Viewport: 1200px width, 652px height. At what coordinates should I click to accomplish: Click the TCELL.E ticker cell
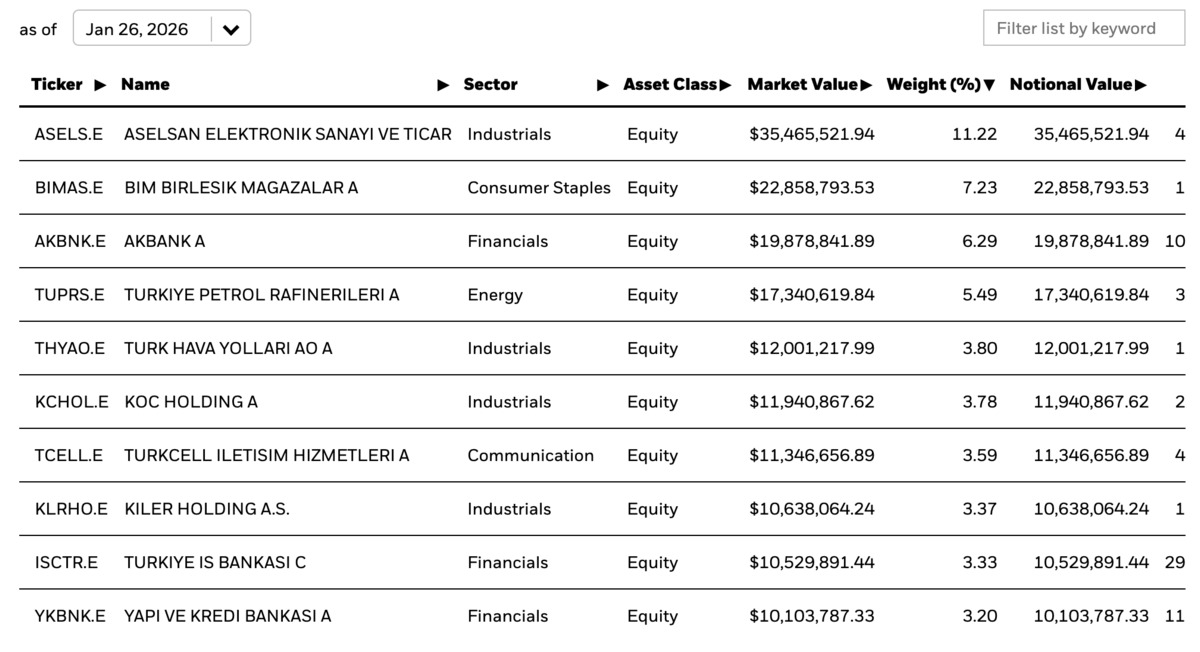pos(68,455)
